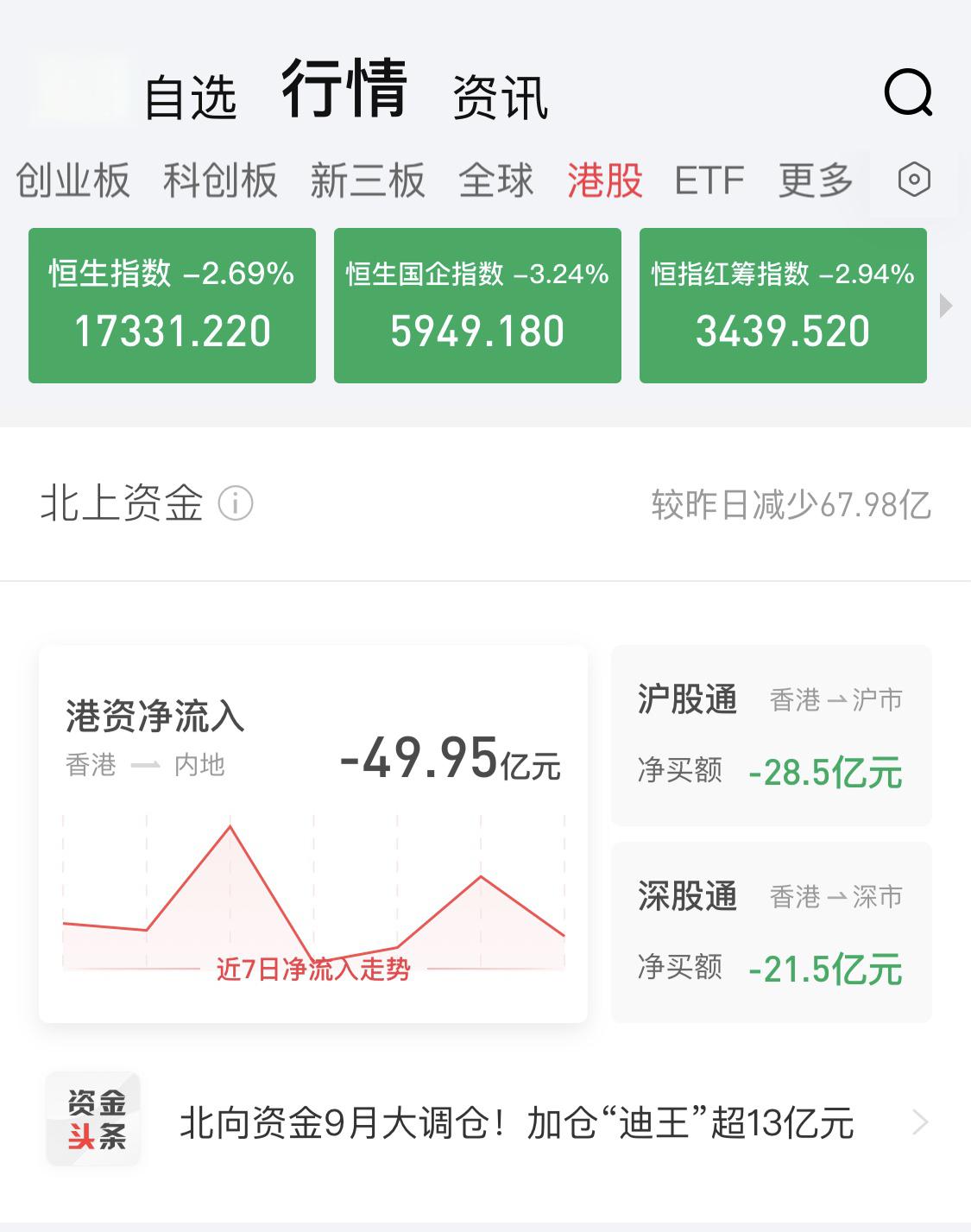Open the 沪股通 net buy panel
This screenshot has width=971, height=1232.
771,735
